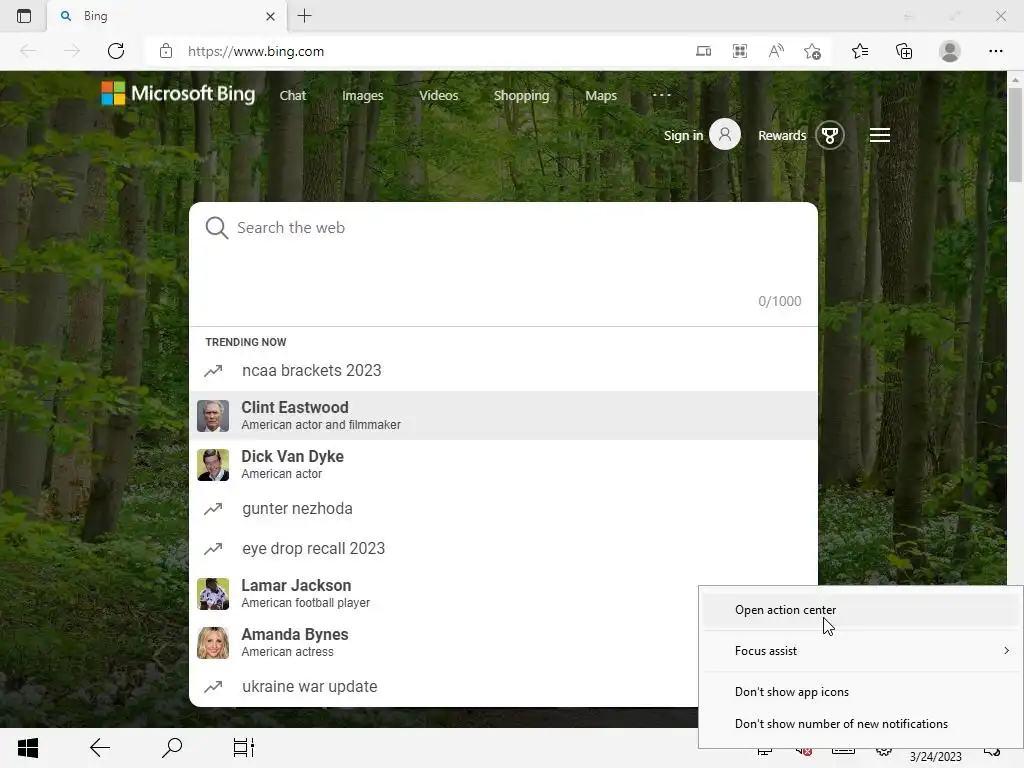This screenshot has width=1024, height=768.
Task: Click the Microsoft Bing logo
Action: [x=178, y=93]
